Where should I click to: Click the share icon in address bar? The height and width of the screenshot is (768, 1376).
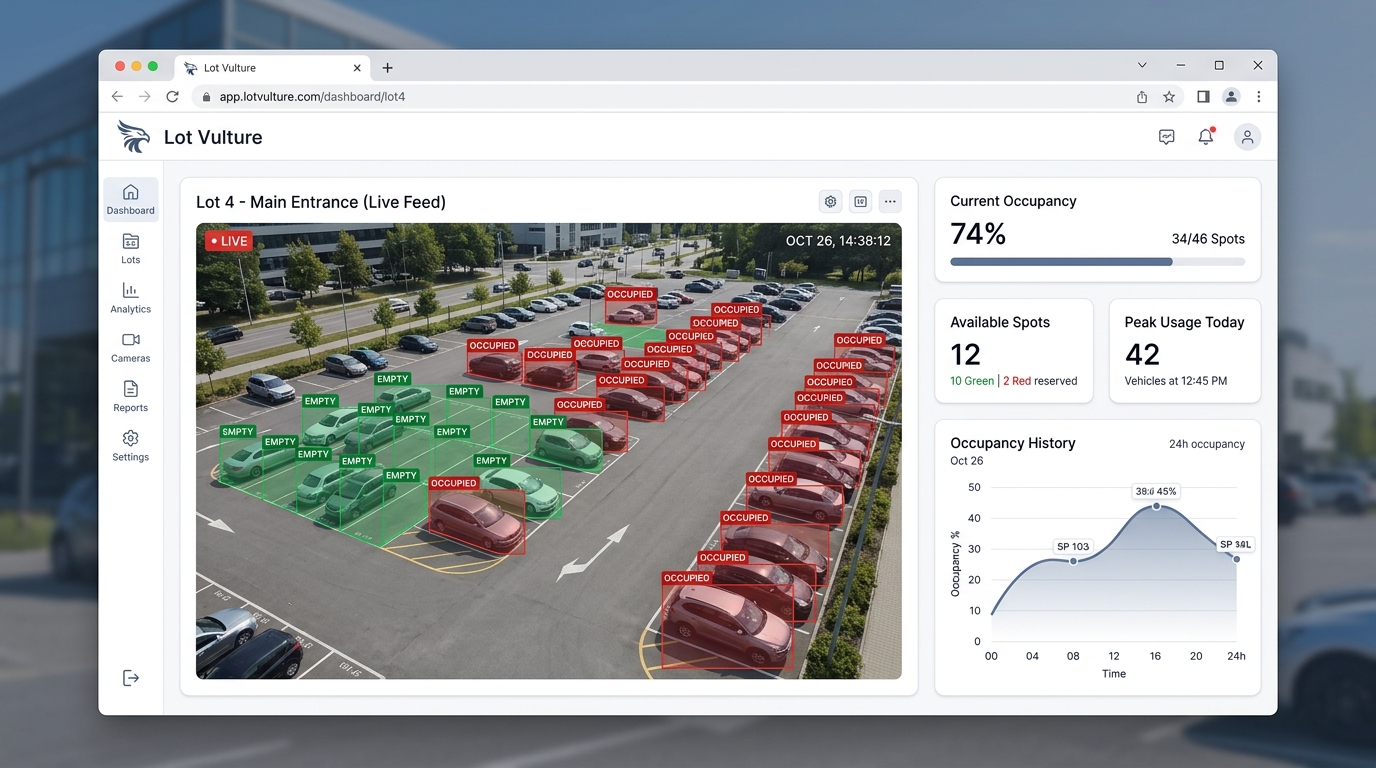pos(1142,97)
